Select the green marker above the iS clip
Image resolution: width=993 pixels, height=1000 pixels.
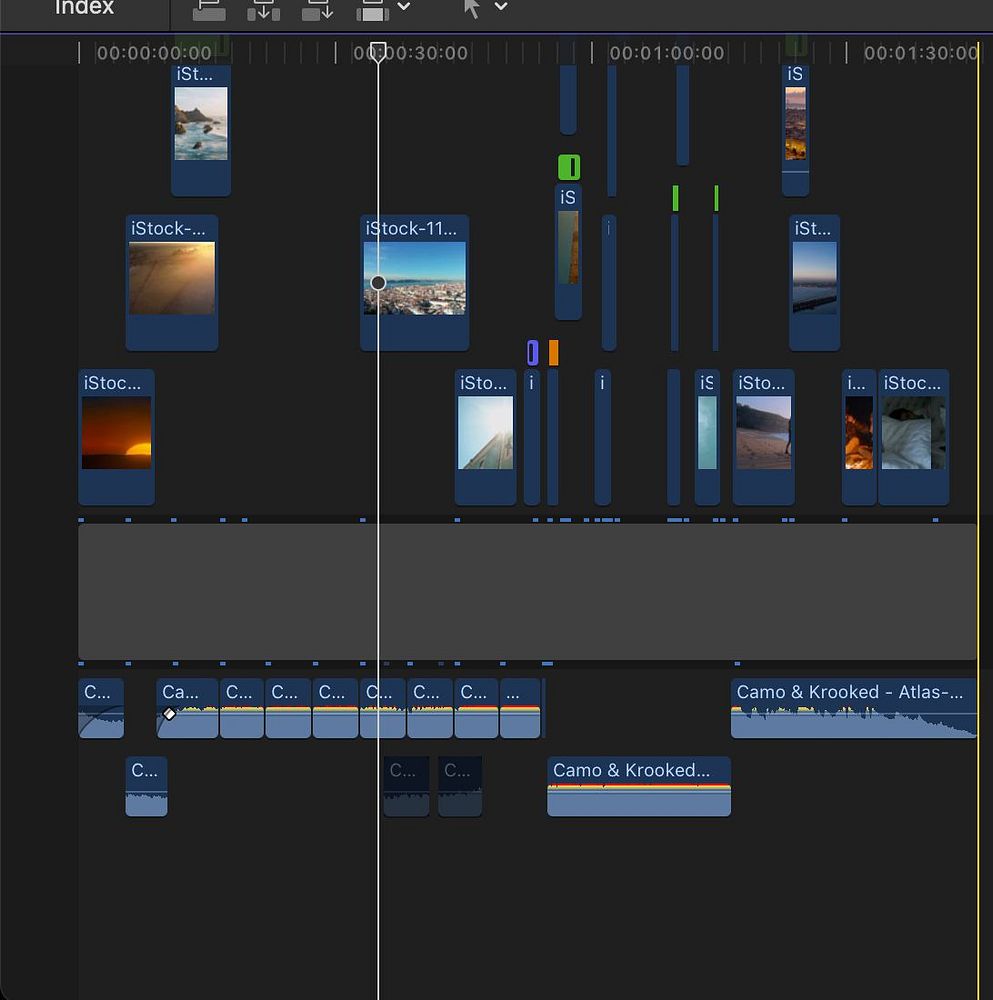[569, 167]
